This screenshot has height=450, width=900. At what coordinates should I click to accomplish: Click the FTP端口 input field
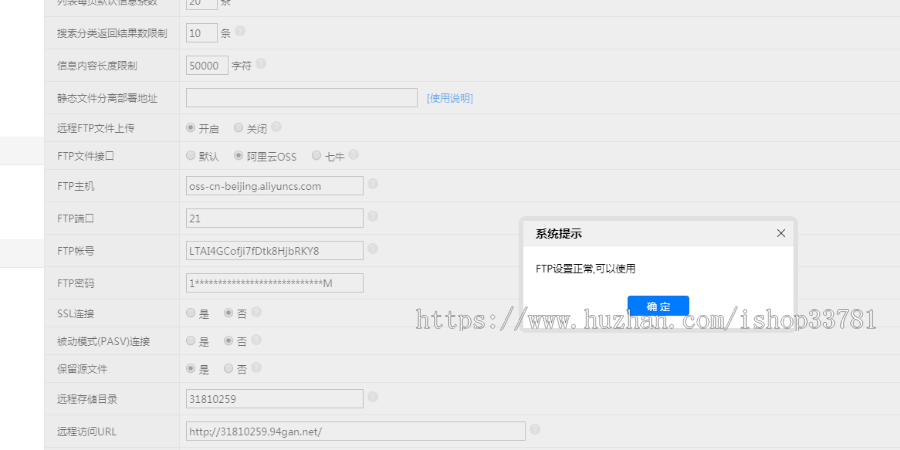[274, 218]
